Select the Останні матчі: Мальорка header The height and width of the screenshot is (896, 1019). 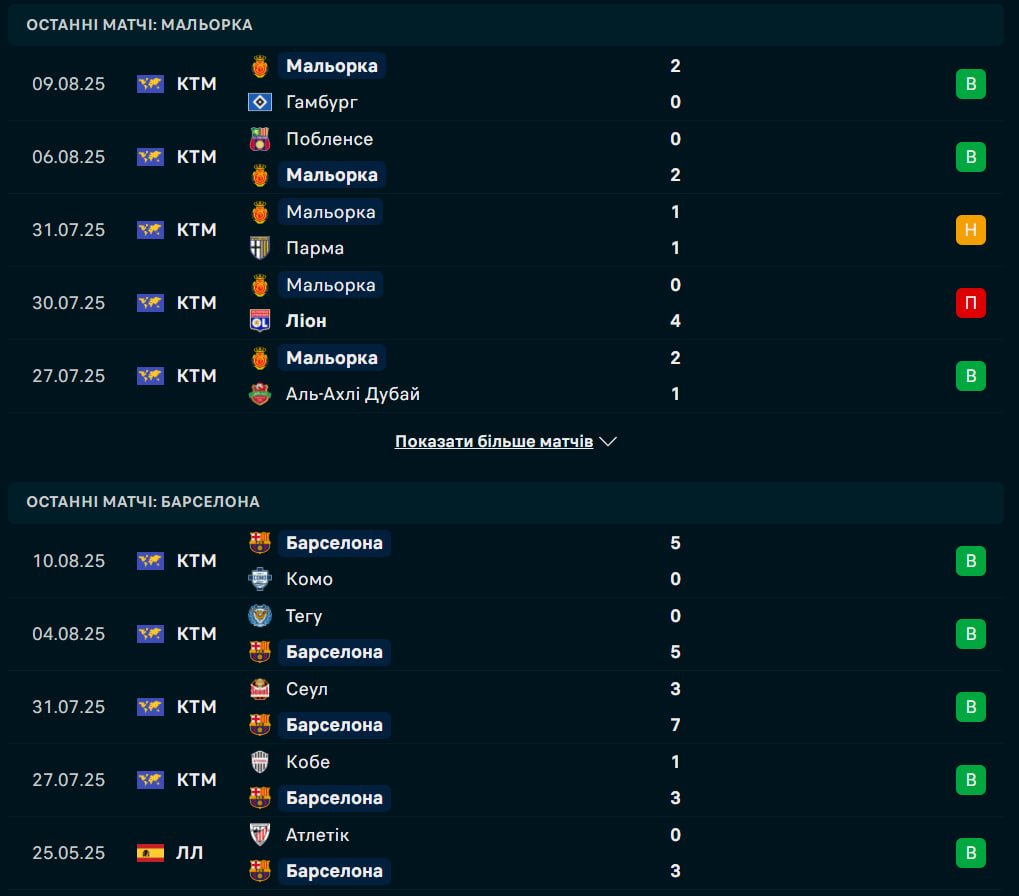click(x=139, y=25)
